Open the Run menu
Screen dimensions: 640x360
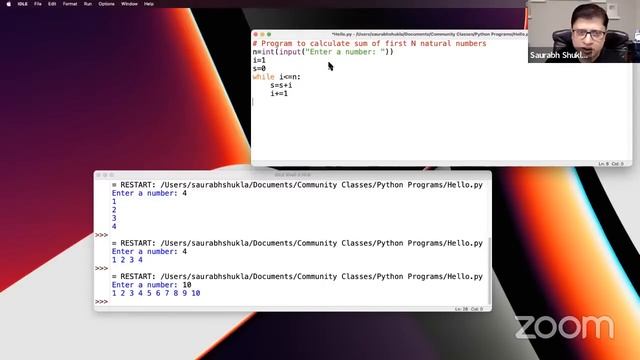click(x=88, y=4)
